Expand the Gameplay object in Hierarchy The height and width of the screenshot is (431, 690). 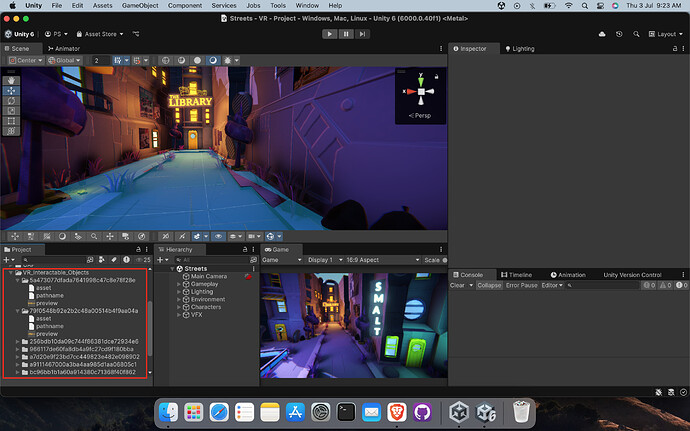(180, 284)
